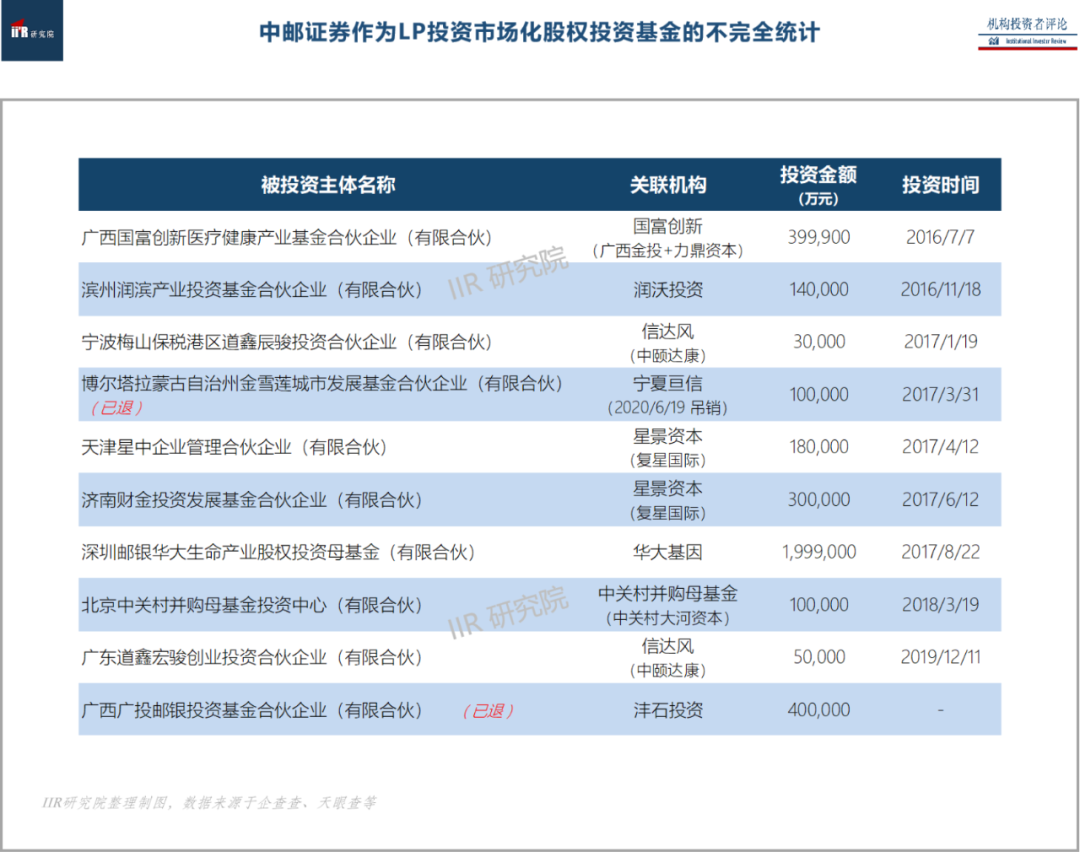Select 华大基因 institution cell
The width and height of the screenshot is (1080, 852).
pyautogui.click(x=668, y=552)
